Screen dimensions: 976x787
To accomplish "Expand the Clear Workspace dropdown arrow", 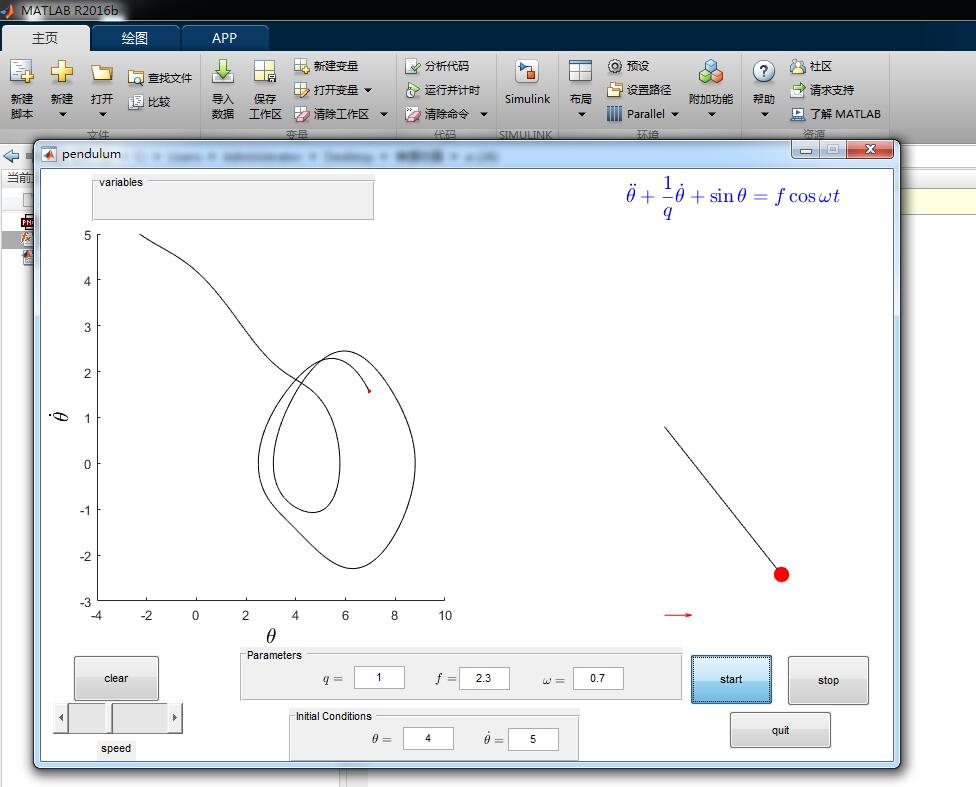I will pos(383,114).
